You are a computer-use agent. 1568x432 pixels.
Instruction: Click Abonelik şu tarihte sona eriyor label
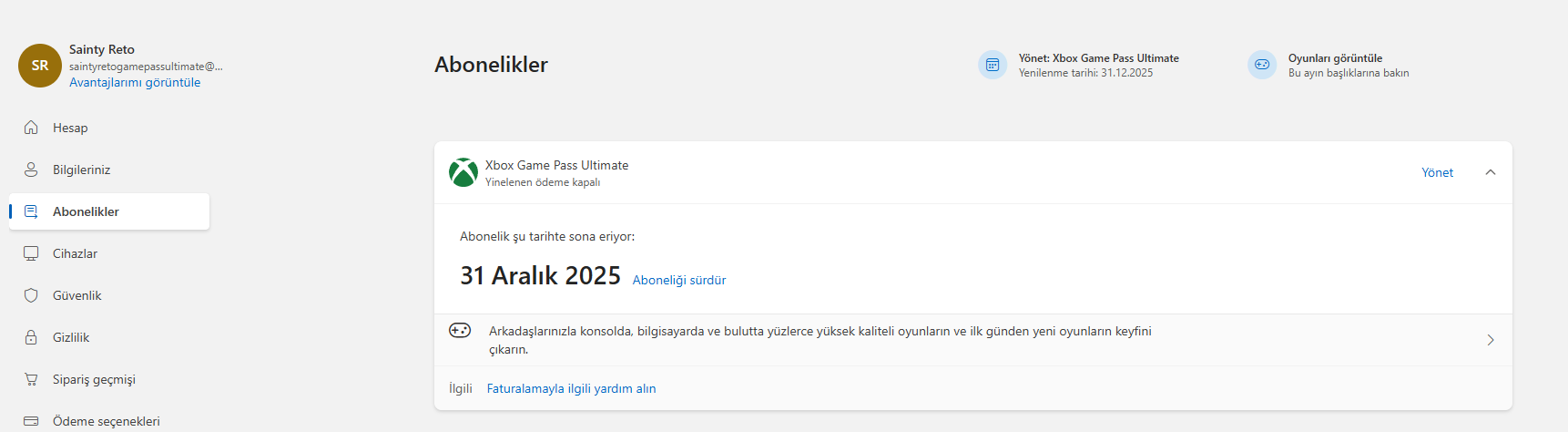(547, 236)
